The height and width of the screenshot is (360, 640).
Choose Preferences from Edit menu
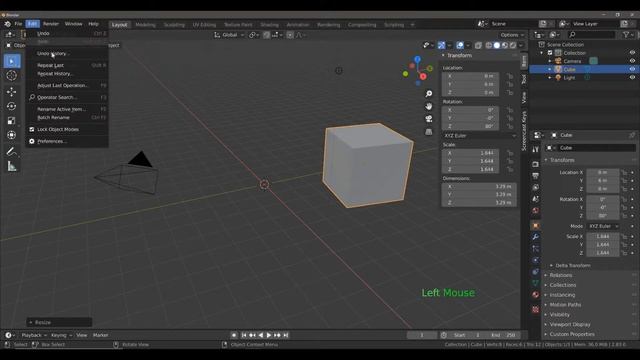point(67,141)
